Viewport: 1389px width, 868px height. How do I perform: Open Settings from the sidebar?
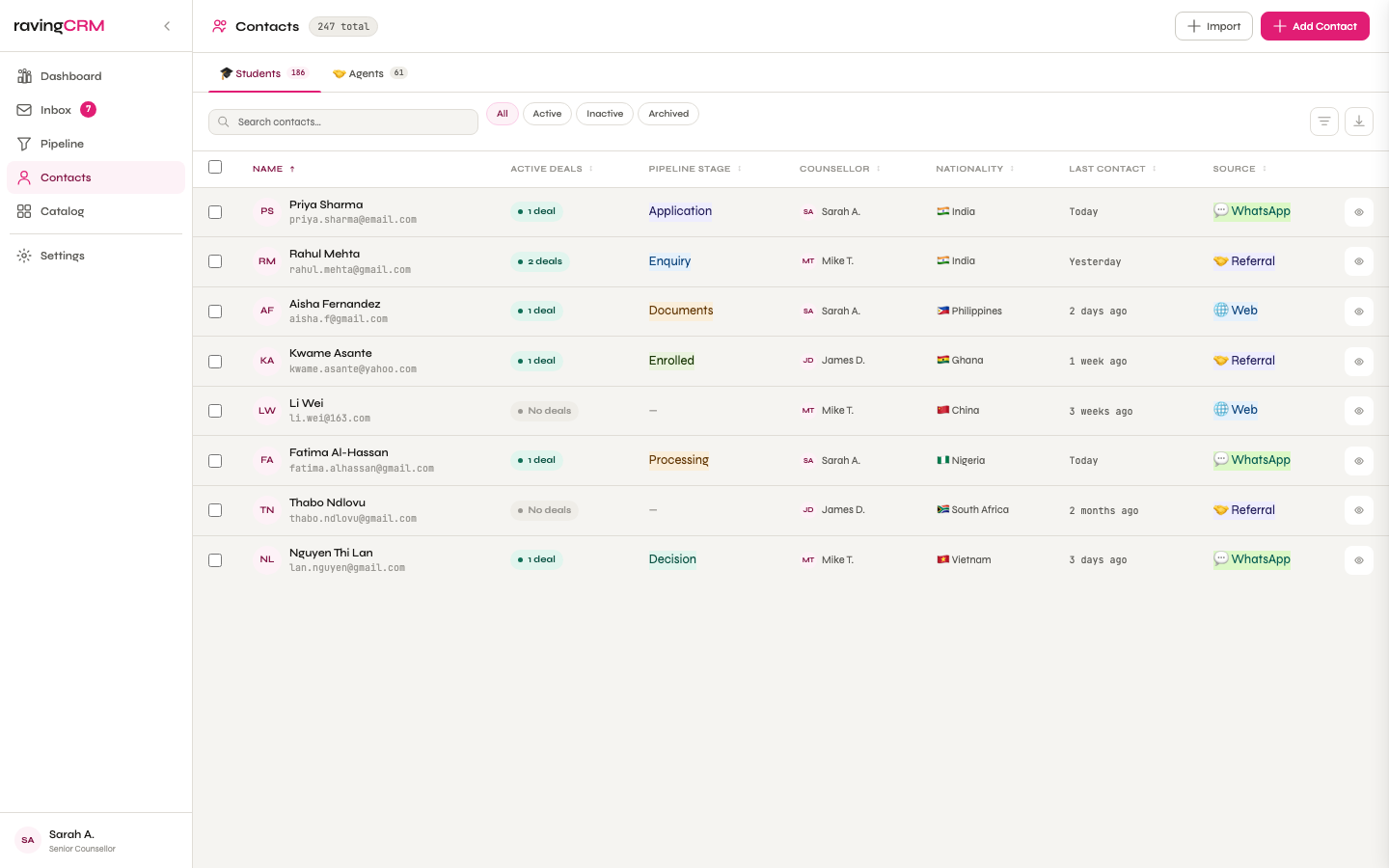pyautogui.click(x=62, y=255)
